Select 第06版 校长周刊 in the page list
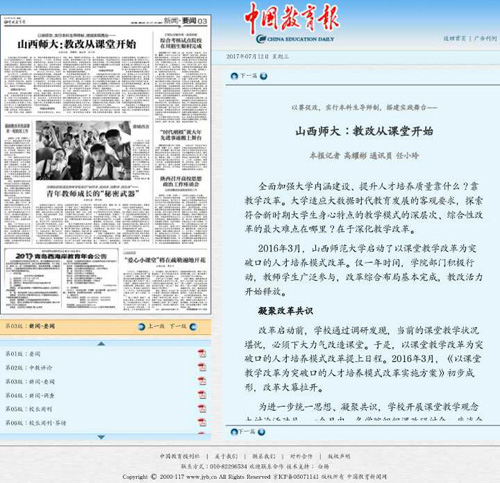The width and height of the screenshot is (500, 483). coord(36,423)
